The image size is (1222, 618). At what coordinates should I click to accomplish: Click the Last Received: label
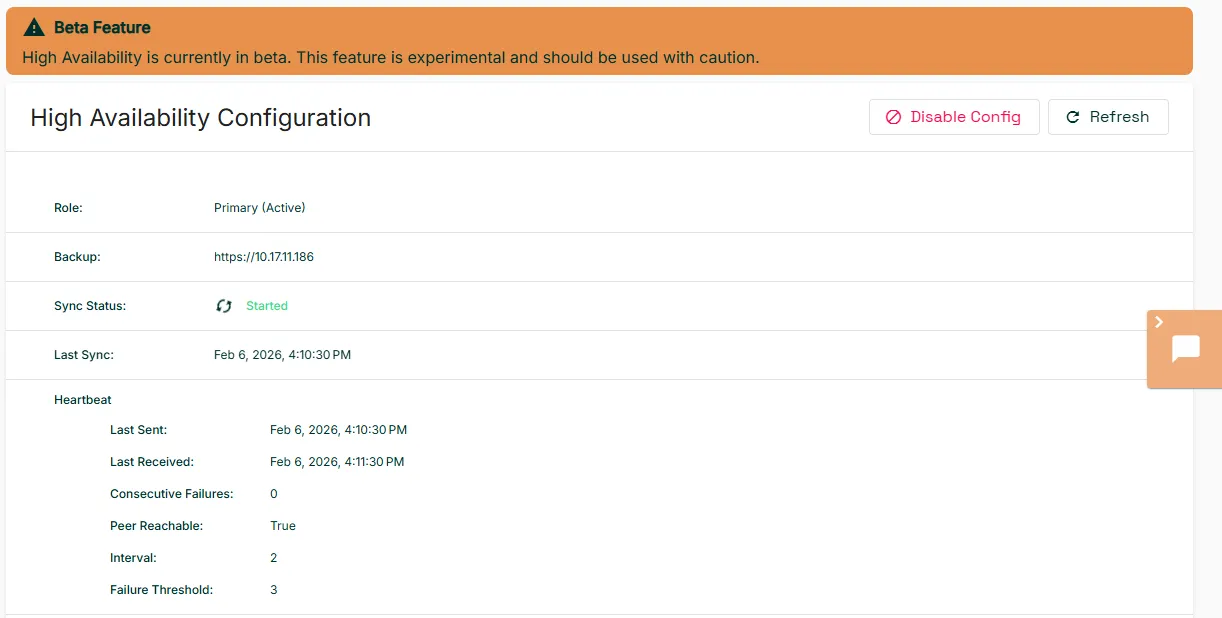(152, 462)
